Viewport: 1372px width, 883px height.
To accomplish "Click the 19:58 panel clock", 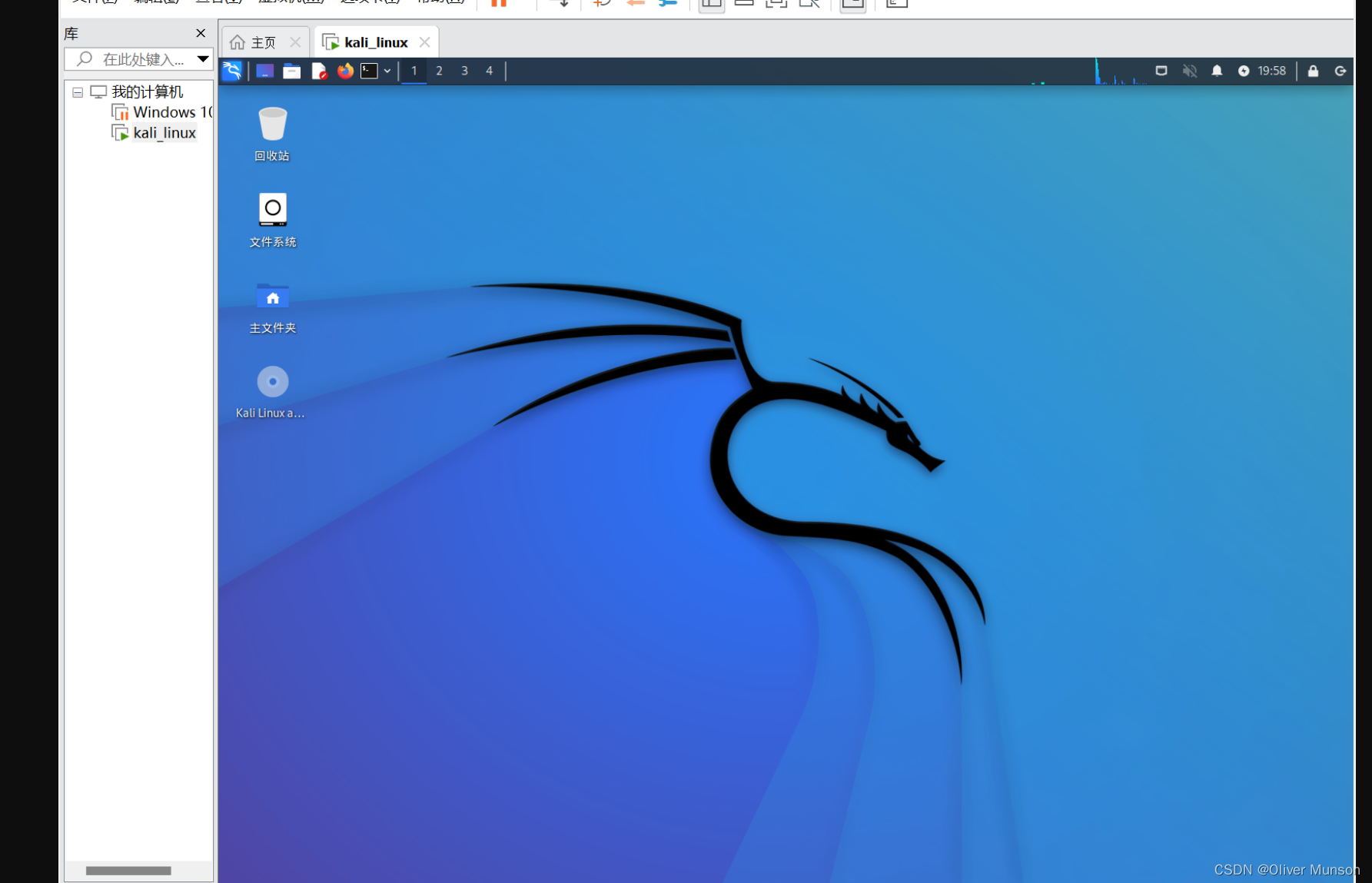I will (x=1271, y=71).
